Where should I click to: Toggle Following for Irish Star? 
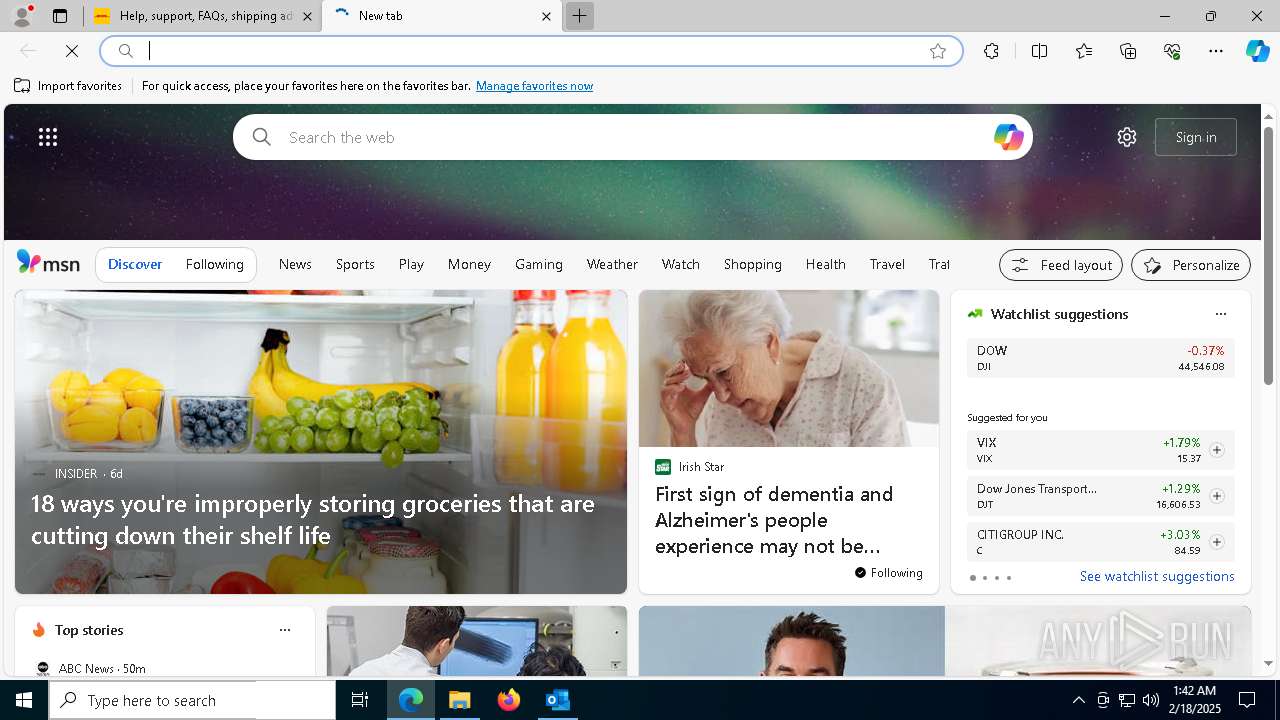[889, 573]
